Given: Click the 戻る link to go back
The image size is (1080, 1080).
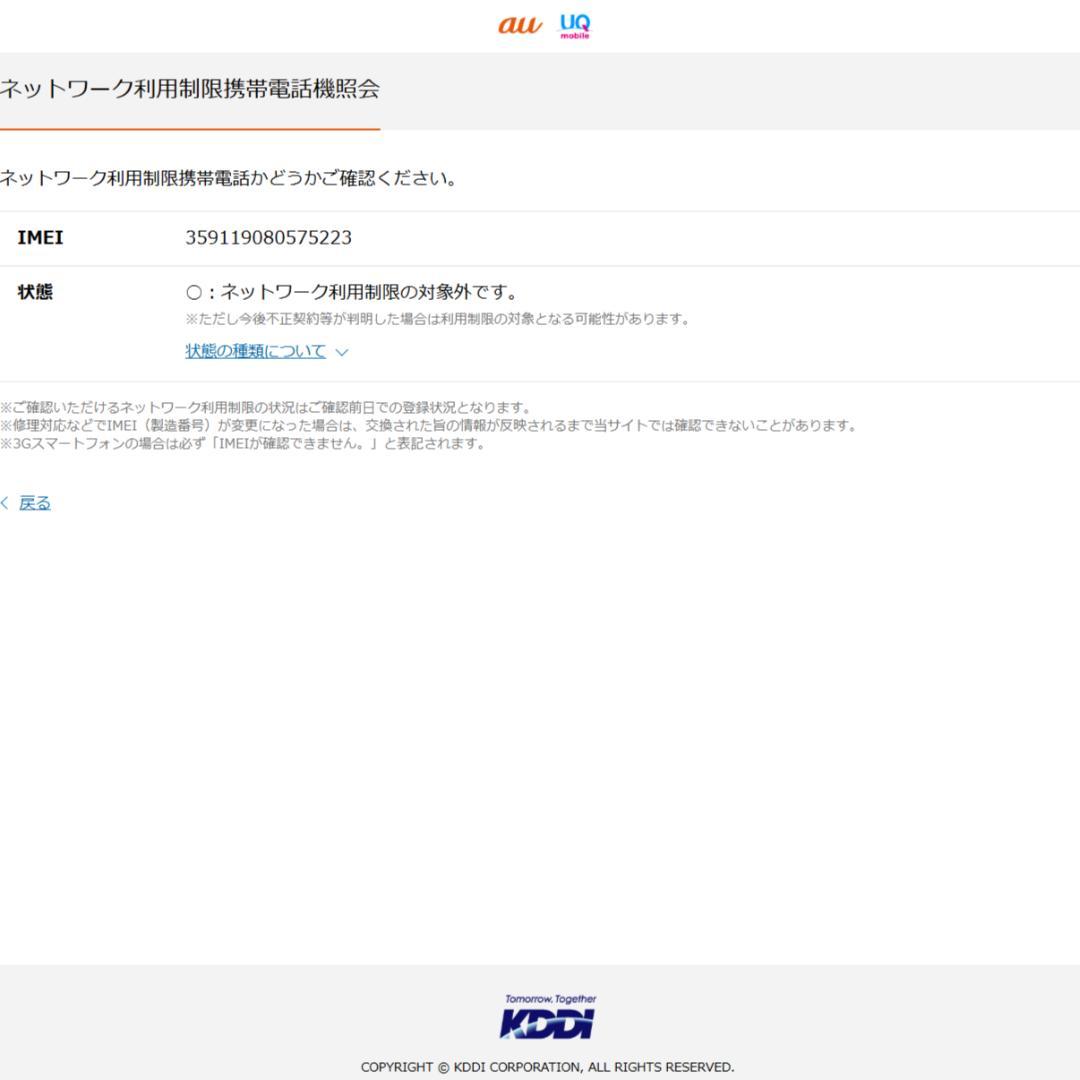Looking at the screenshot, I should click(x=35, y=502).
